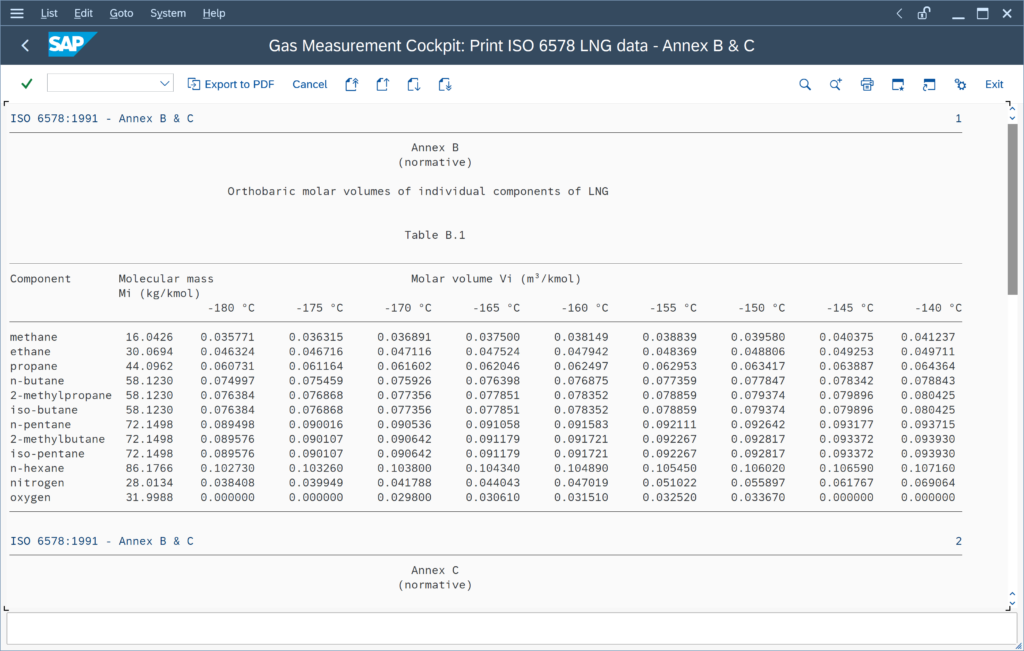The height and width of the screenshot is (651, 1024).
Task: Select the 'nitrogen' row label
Action: pos(37,483)
